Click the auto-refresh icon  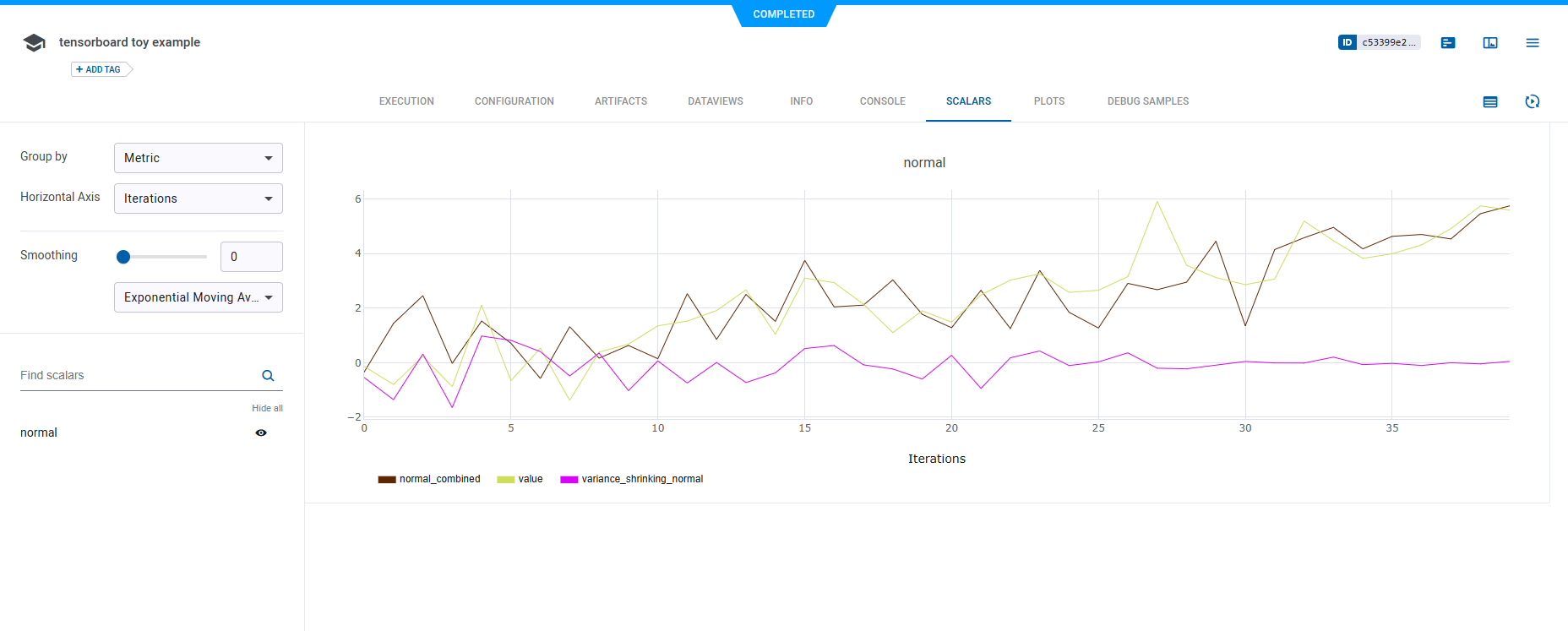click(x=1533, y=101)
